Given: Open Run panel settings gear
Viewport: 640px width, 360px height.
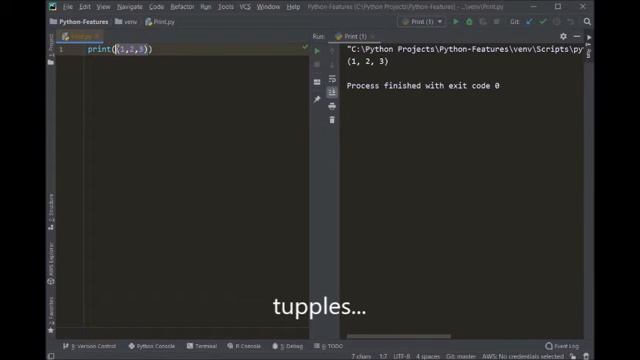Looking at the screenshot, I should (x=563, y=36).
